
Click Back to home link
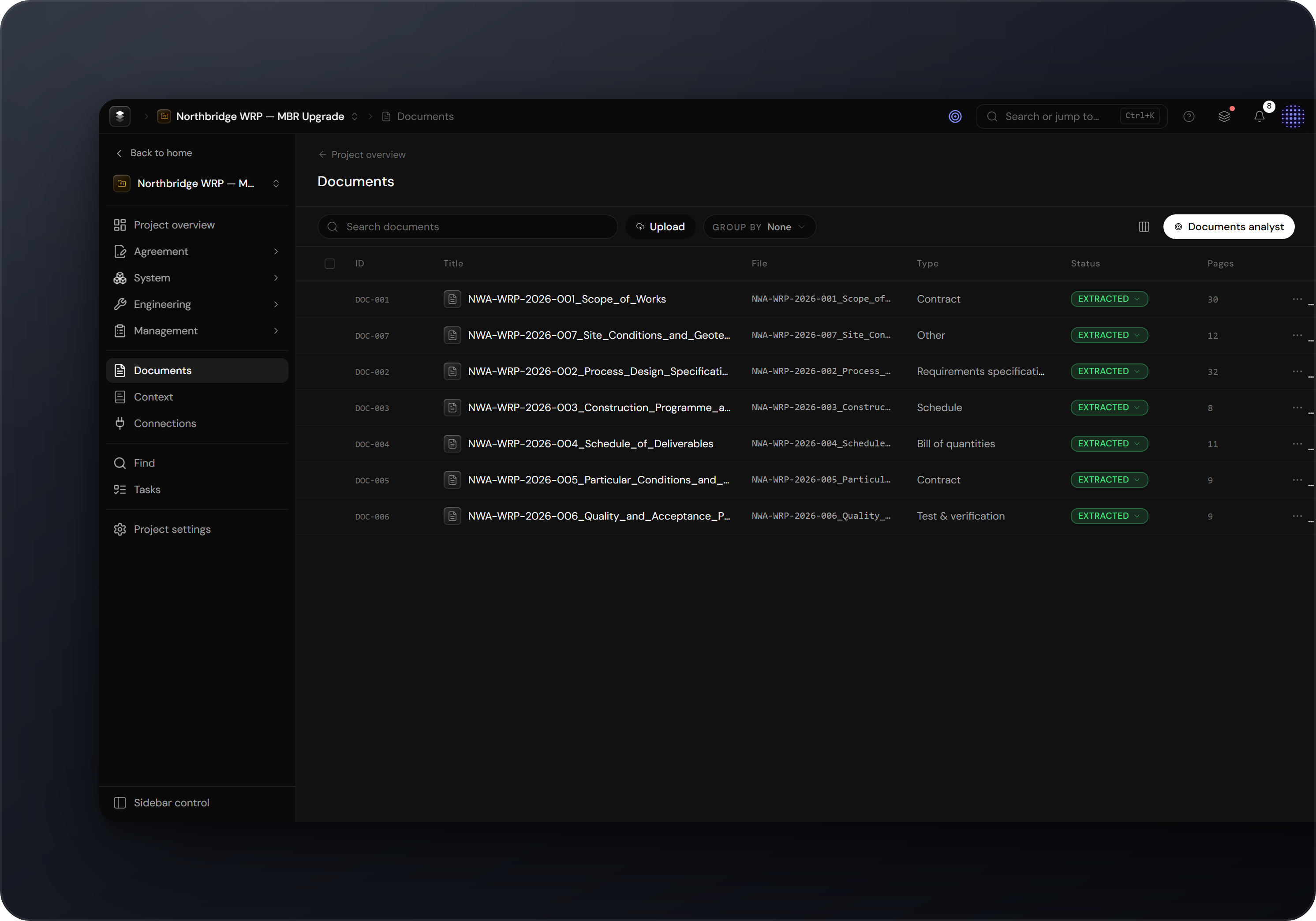point(154,153)
